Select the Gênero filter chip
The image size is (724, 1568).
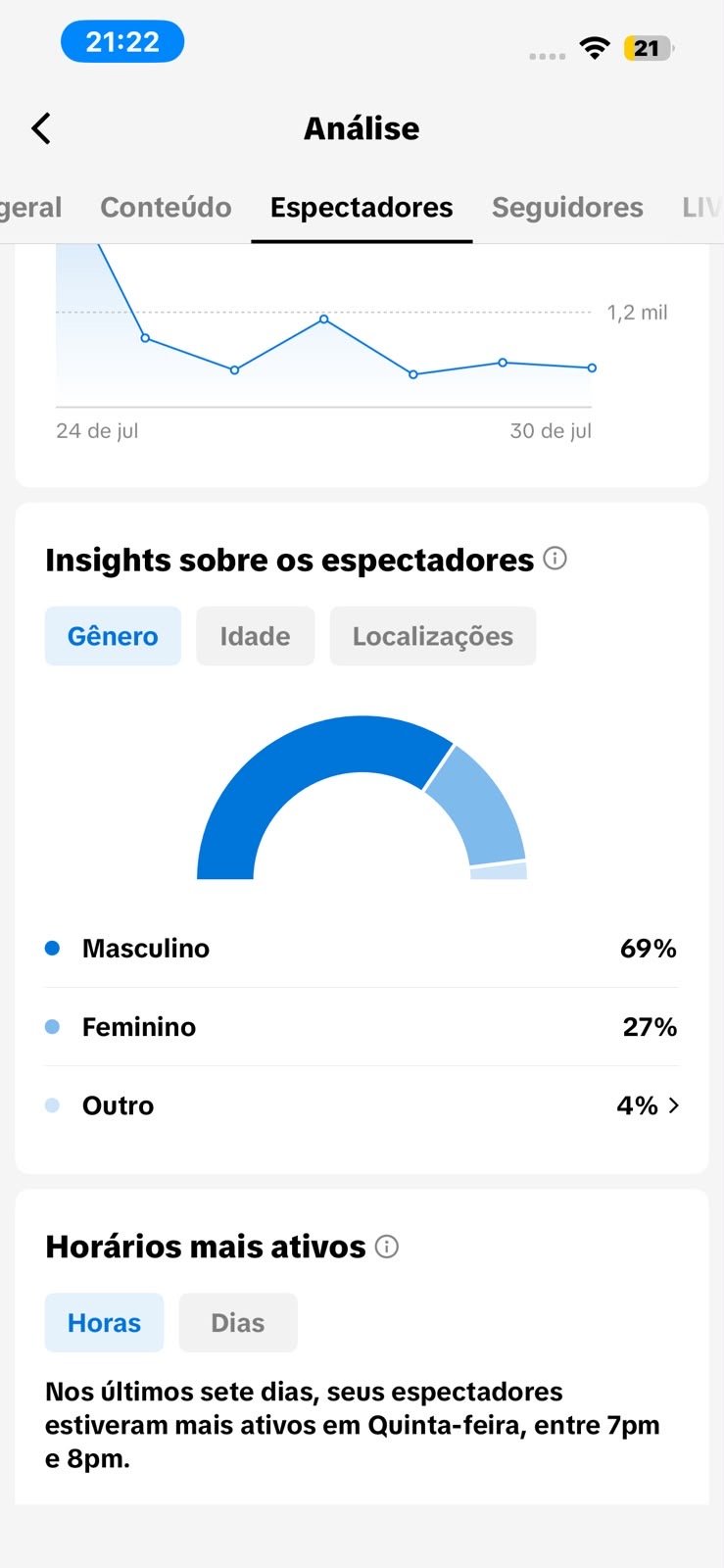[x=113, y=636]
